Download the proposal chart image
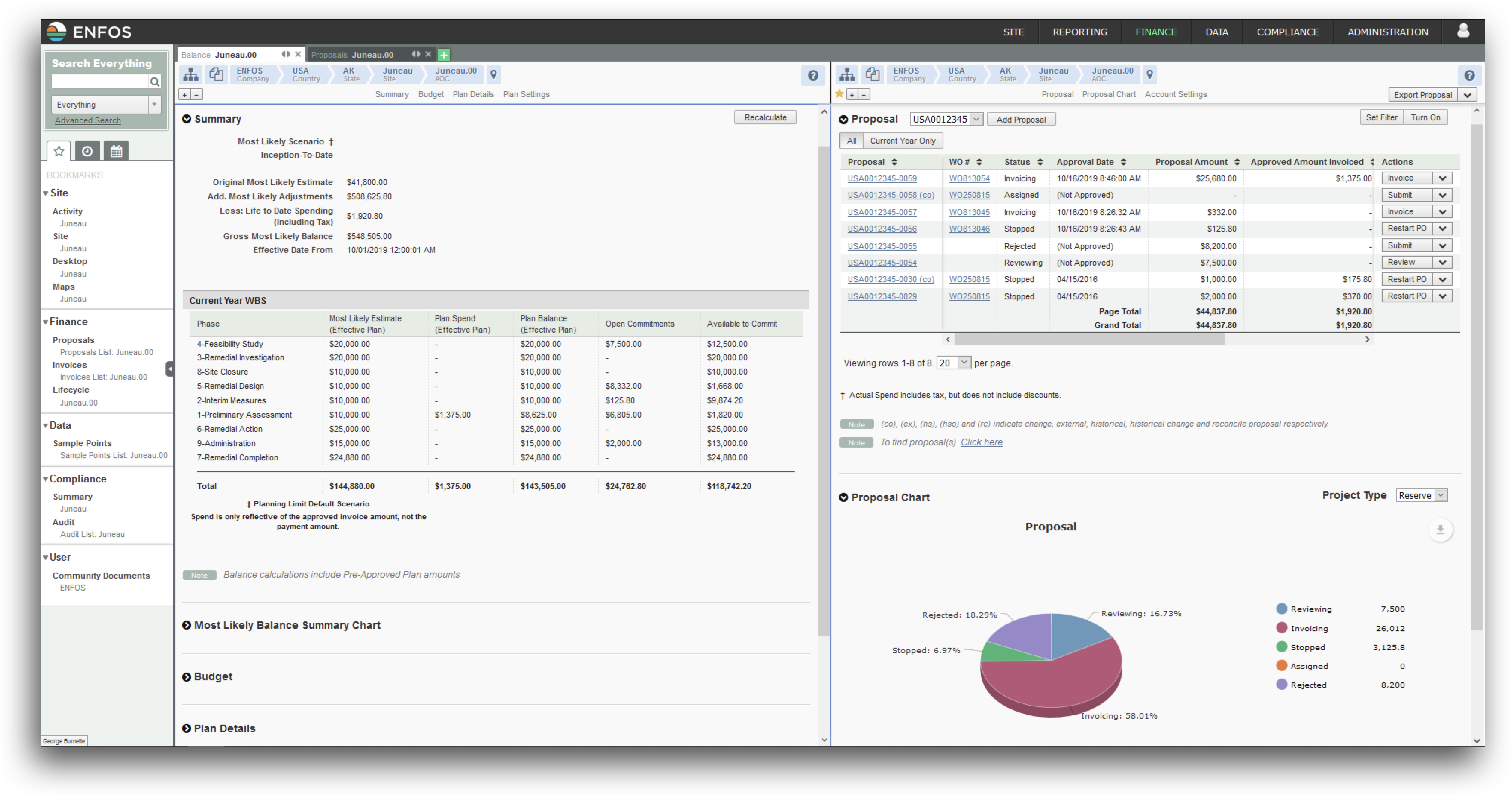 [1440, 530]
